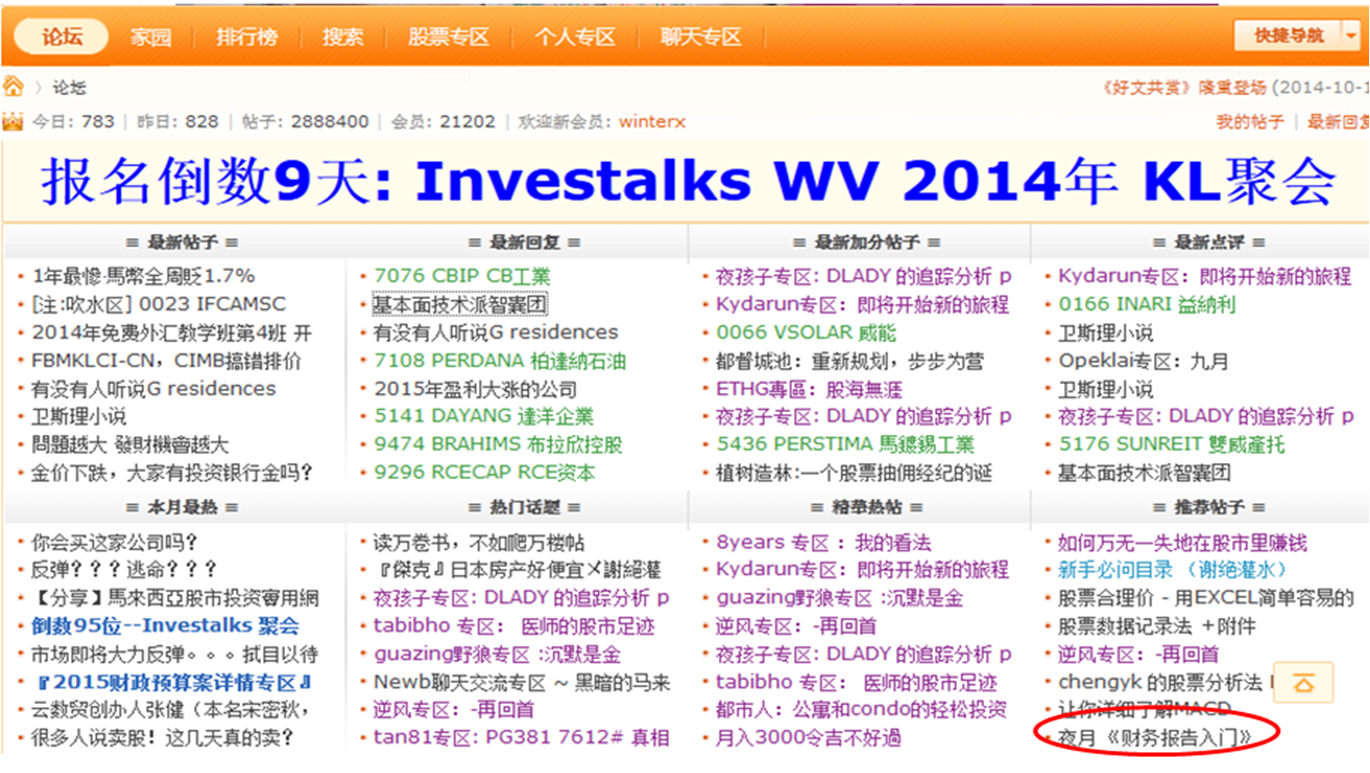The height and width of the screenshot is (773, 1370).
Task: Open 5141 DAYANG 達洋企業 thread
Action: tap(483, 416)
